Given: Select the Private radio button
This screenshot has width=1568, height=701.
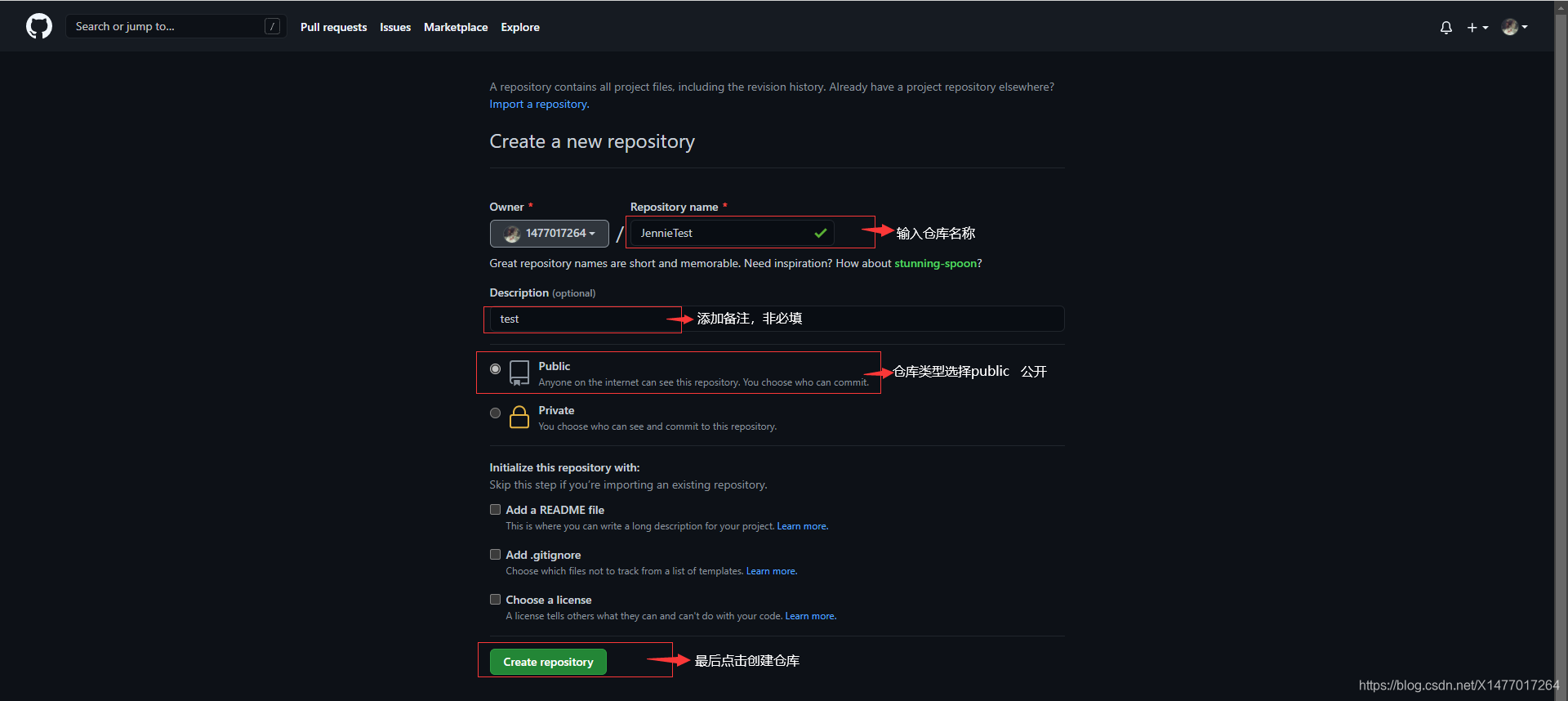Looking at the screenshot, I should pyautogui.click(x=495, y=413).
